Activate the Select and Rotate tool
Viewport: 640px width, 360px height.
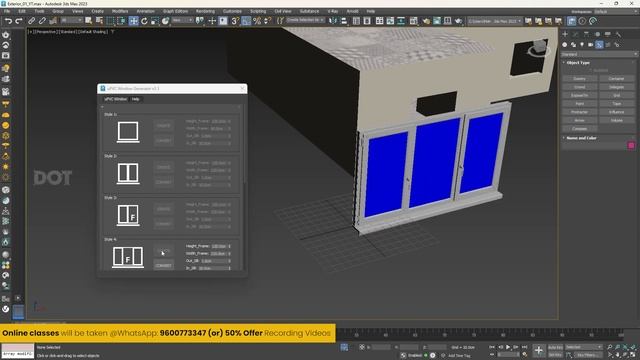[x=144, y=21]
